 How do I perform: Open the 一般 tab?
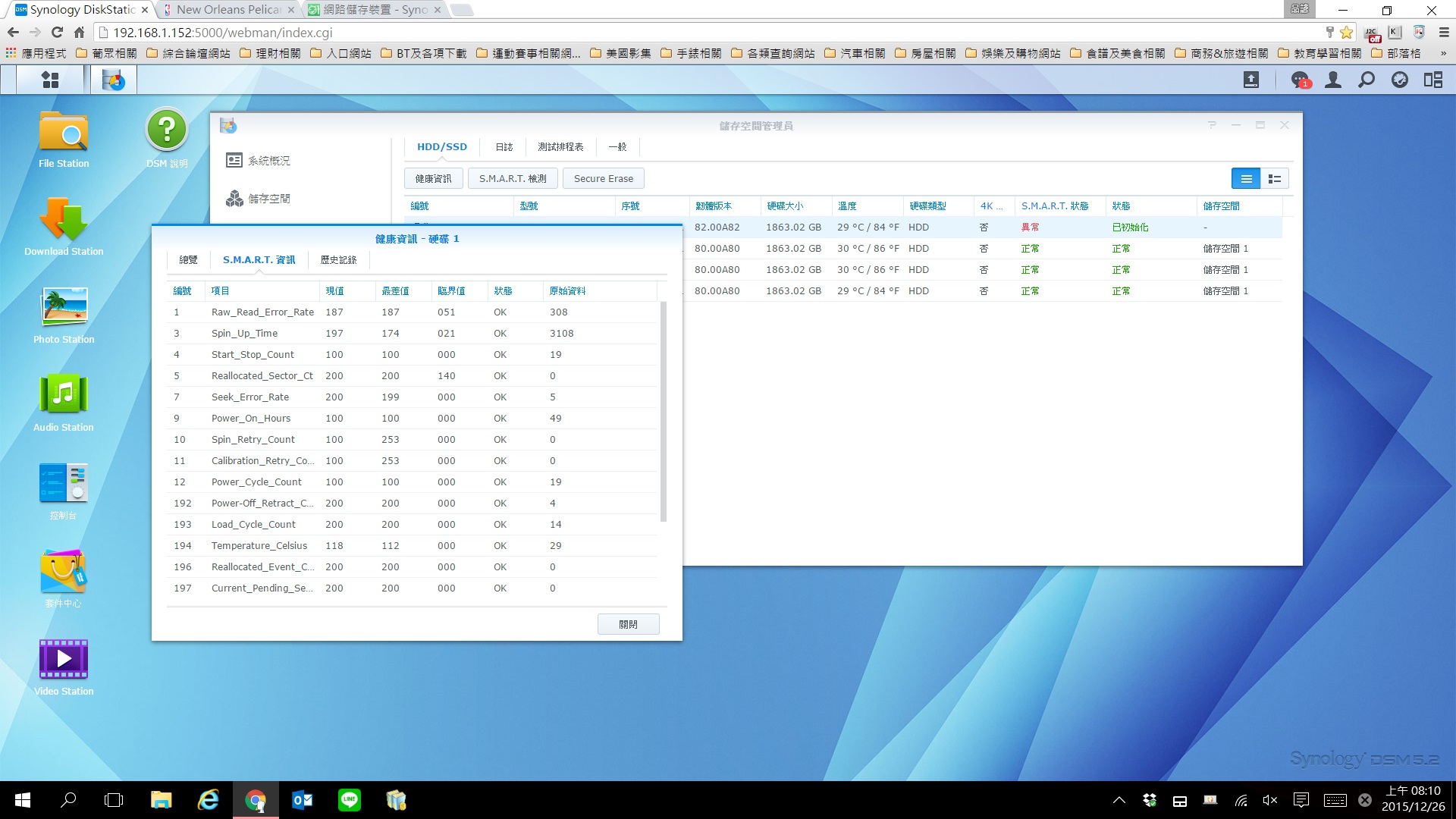(617, 147)
